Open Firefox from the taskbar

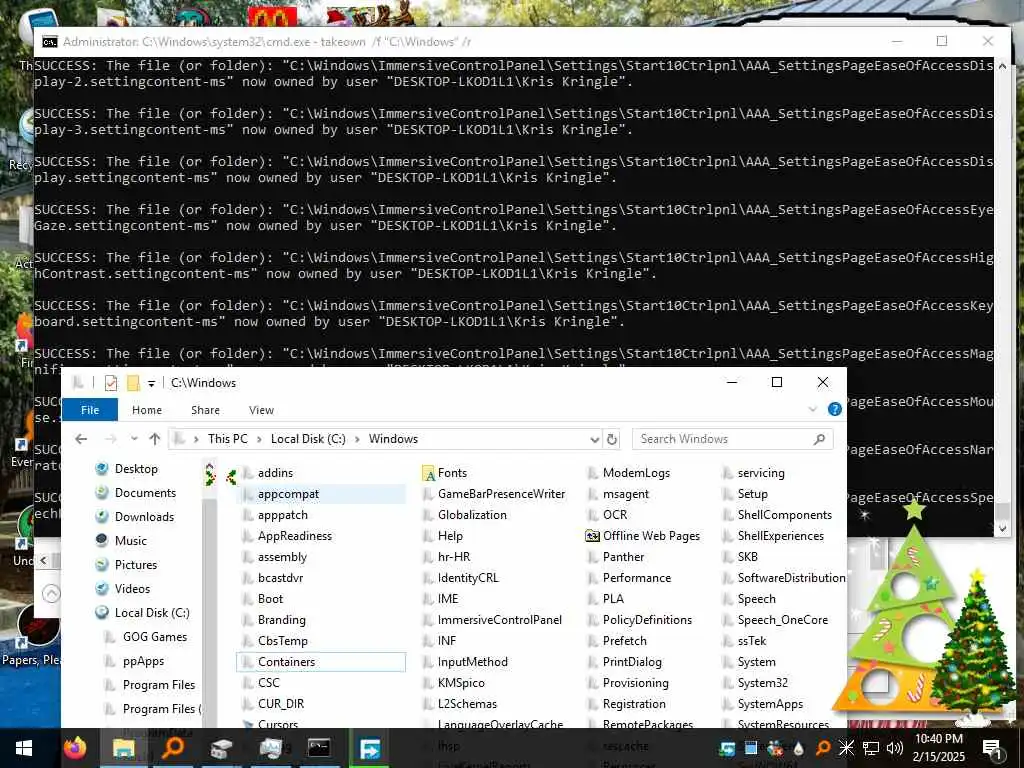tap(74, 748)
